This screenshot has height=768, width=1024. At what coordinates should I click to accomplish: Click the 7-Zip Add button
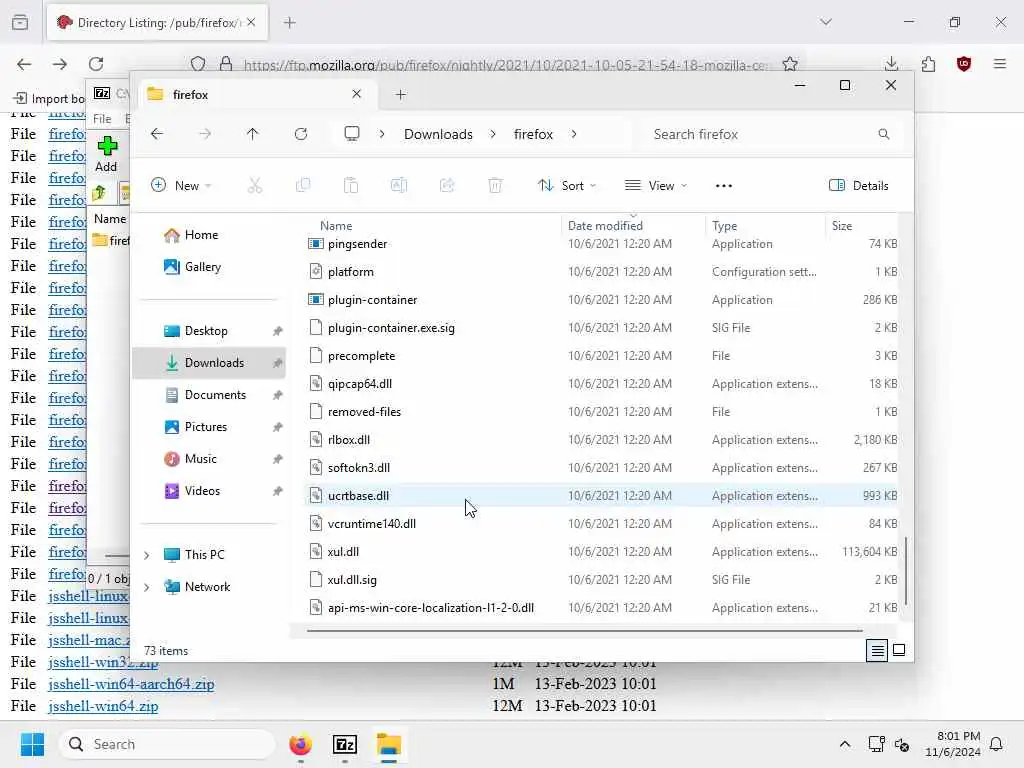pyautogui.click(x=106, y=154)
